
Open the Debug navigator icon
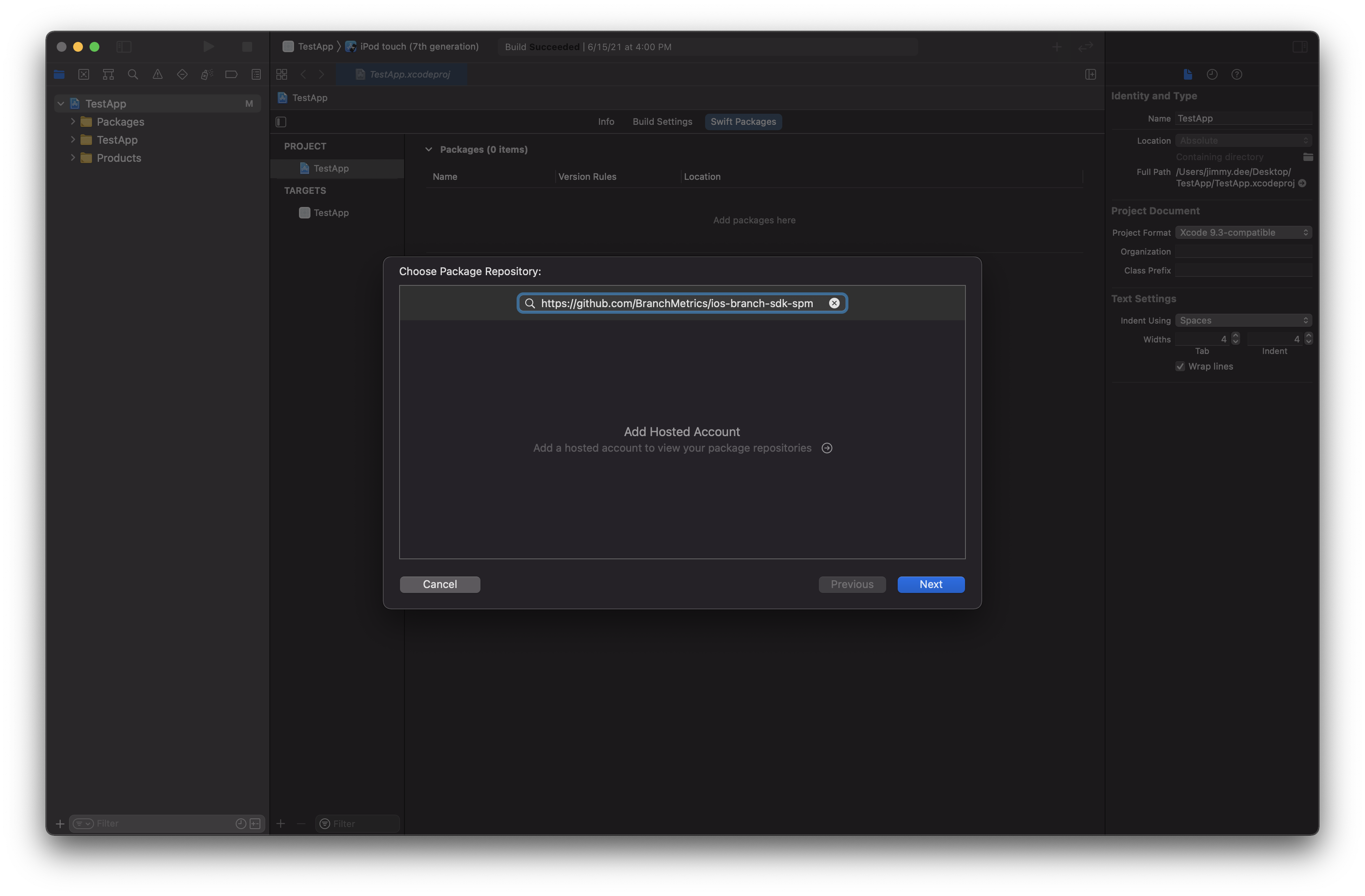207,75
